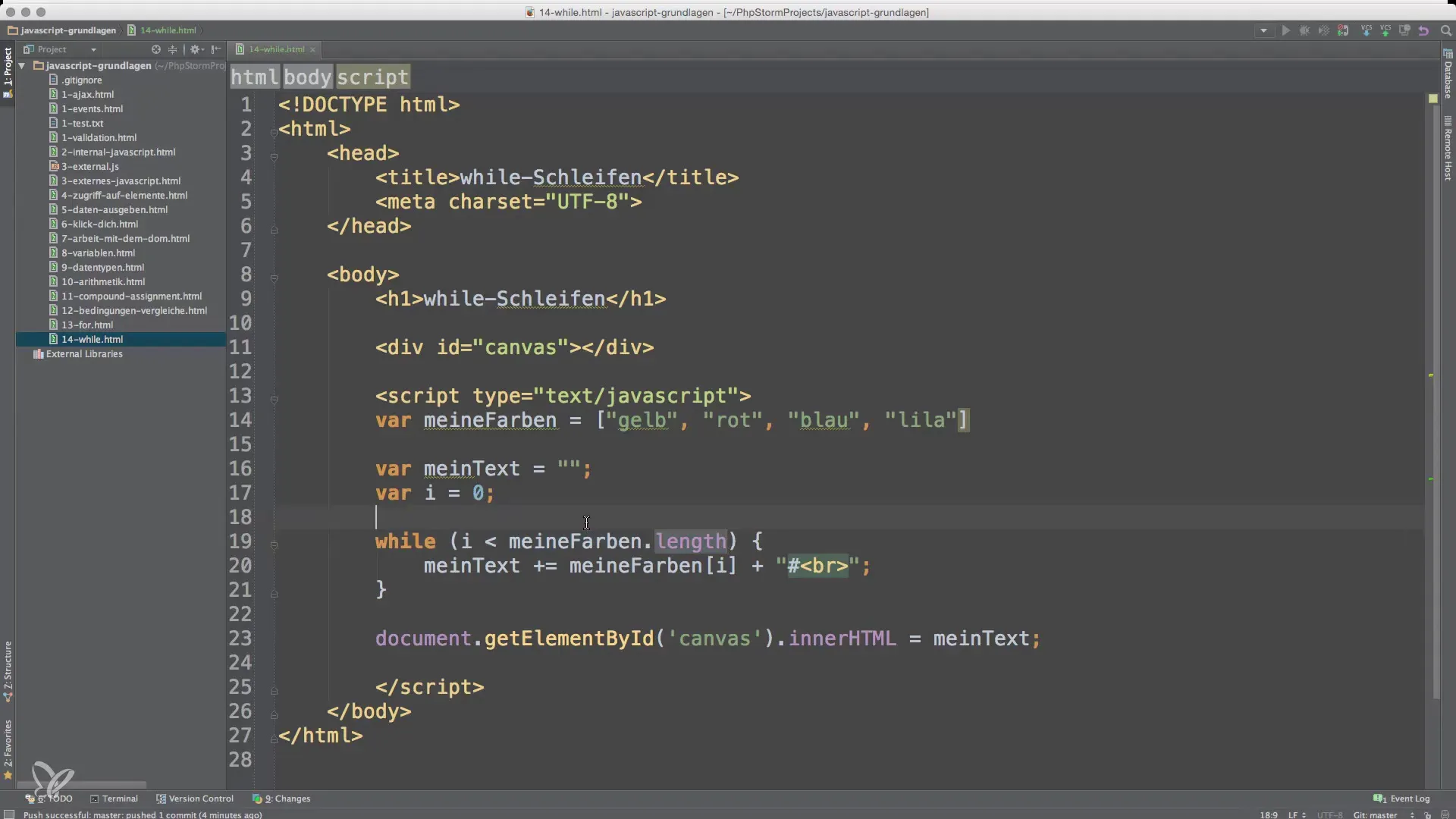Select 13-for.html in the tree
This screenshot has width=1456, height=819.
tap(86, 325)
